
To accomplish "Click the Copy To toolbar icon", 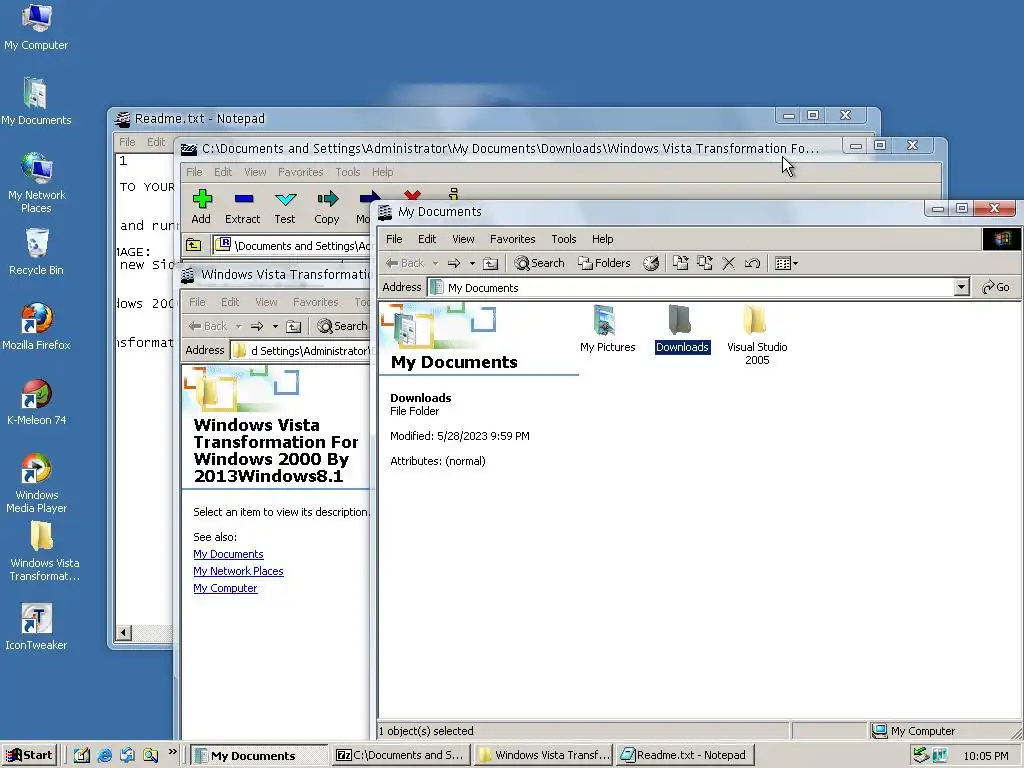I will click(x=705, y=263).
